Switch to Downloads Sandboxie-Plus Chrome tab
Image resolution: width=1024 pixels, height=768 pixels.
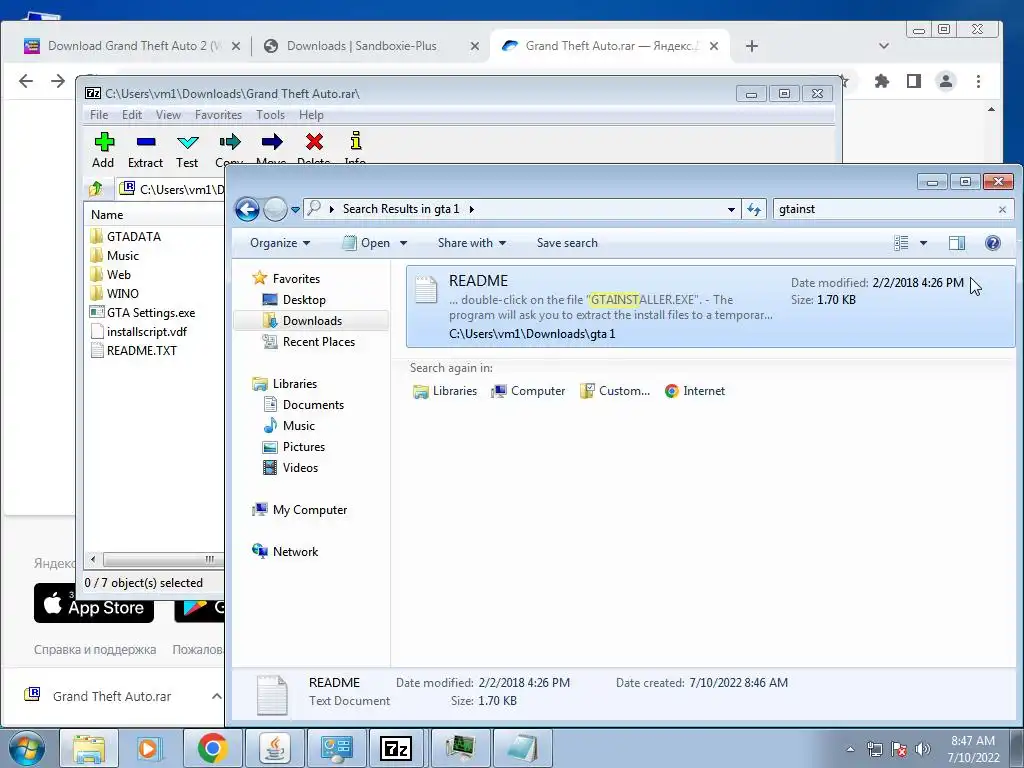pyautogui.click(x=361, y=46)
